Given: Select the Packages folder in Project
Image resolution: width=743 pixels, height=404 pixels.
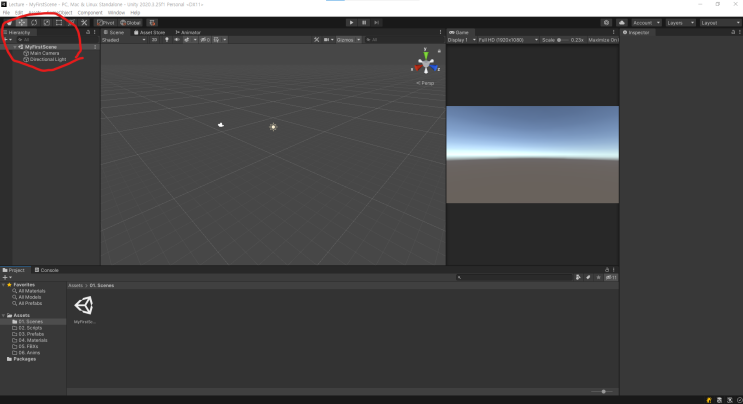Looking at the screenshot, I should 22,359.
